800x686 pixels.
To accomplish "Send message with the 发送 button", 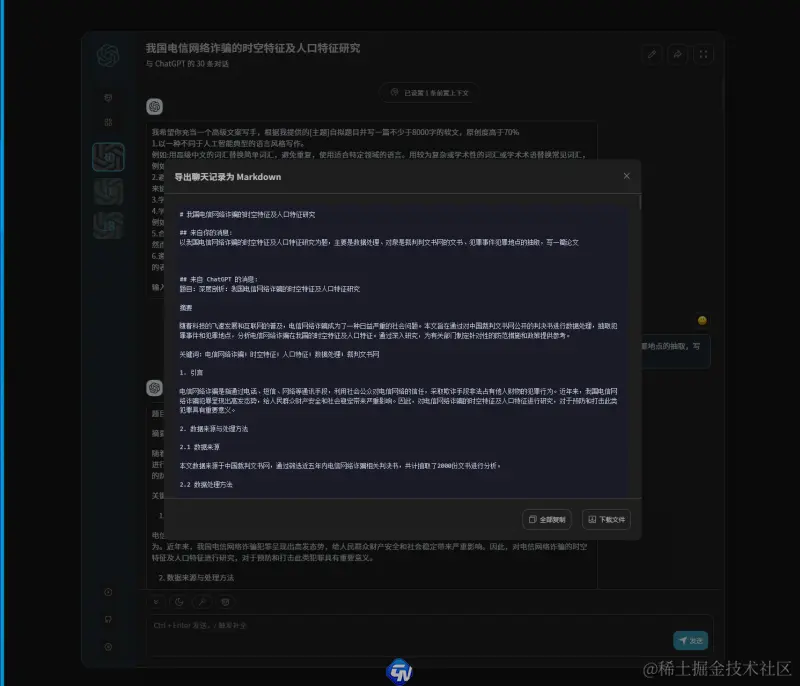I will [x=688, y=640].
